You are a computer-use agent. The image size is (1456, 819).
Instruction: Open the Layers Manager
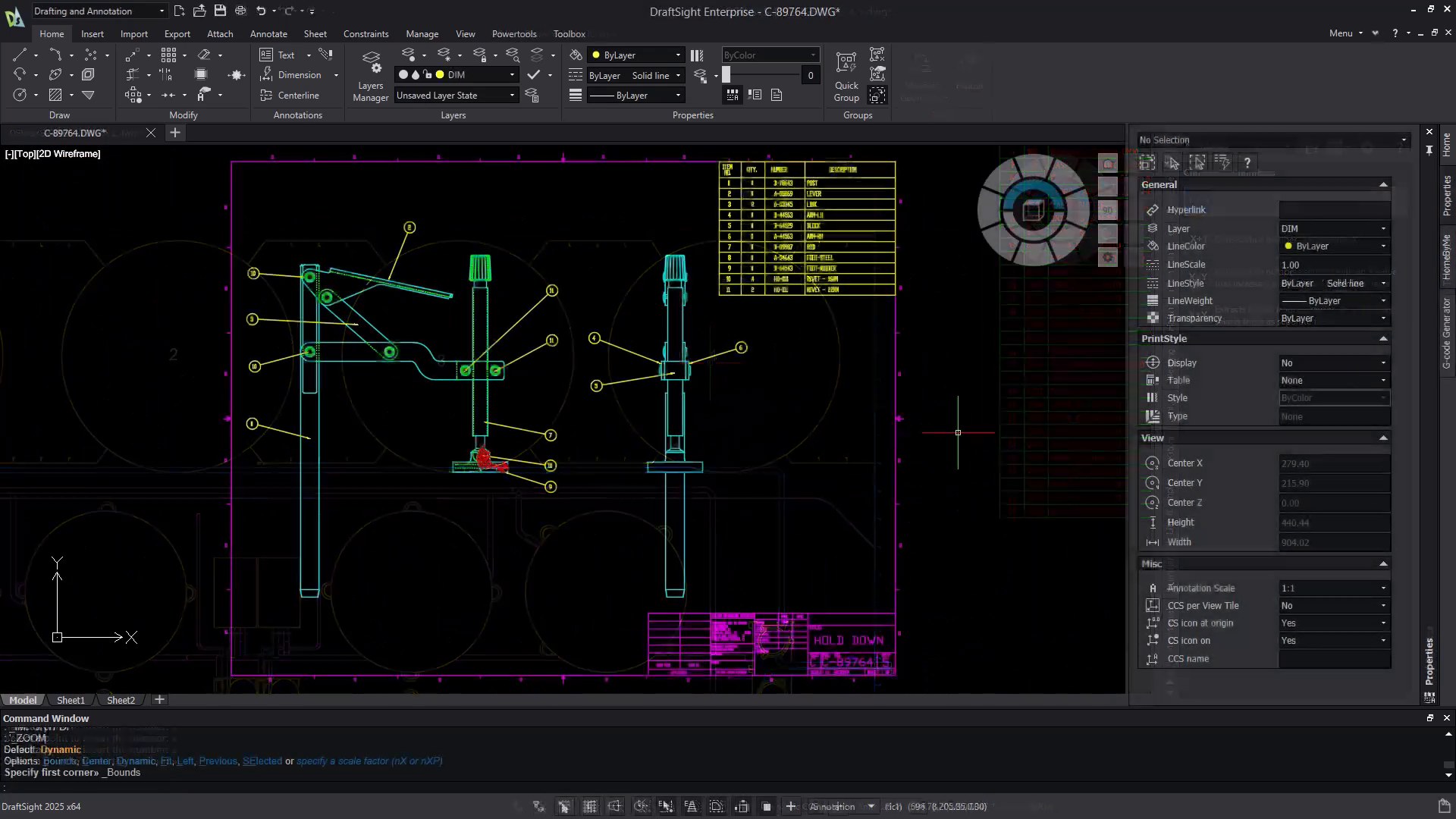pyautogui.click(x=371, y=76)
